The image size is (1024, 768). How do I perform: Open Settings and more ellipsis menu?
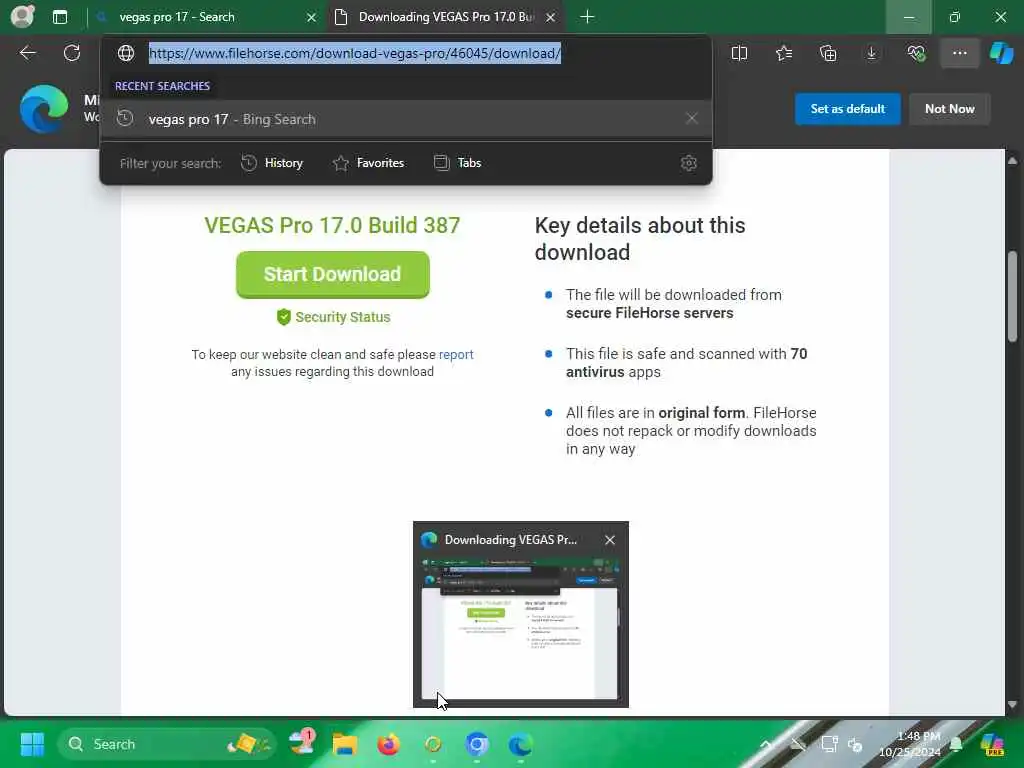click(959, 53)
